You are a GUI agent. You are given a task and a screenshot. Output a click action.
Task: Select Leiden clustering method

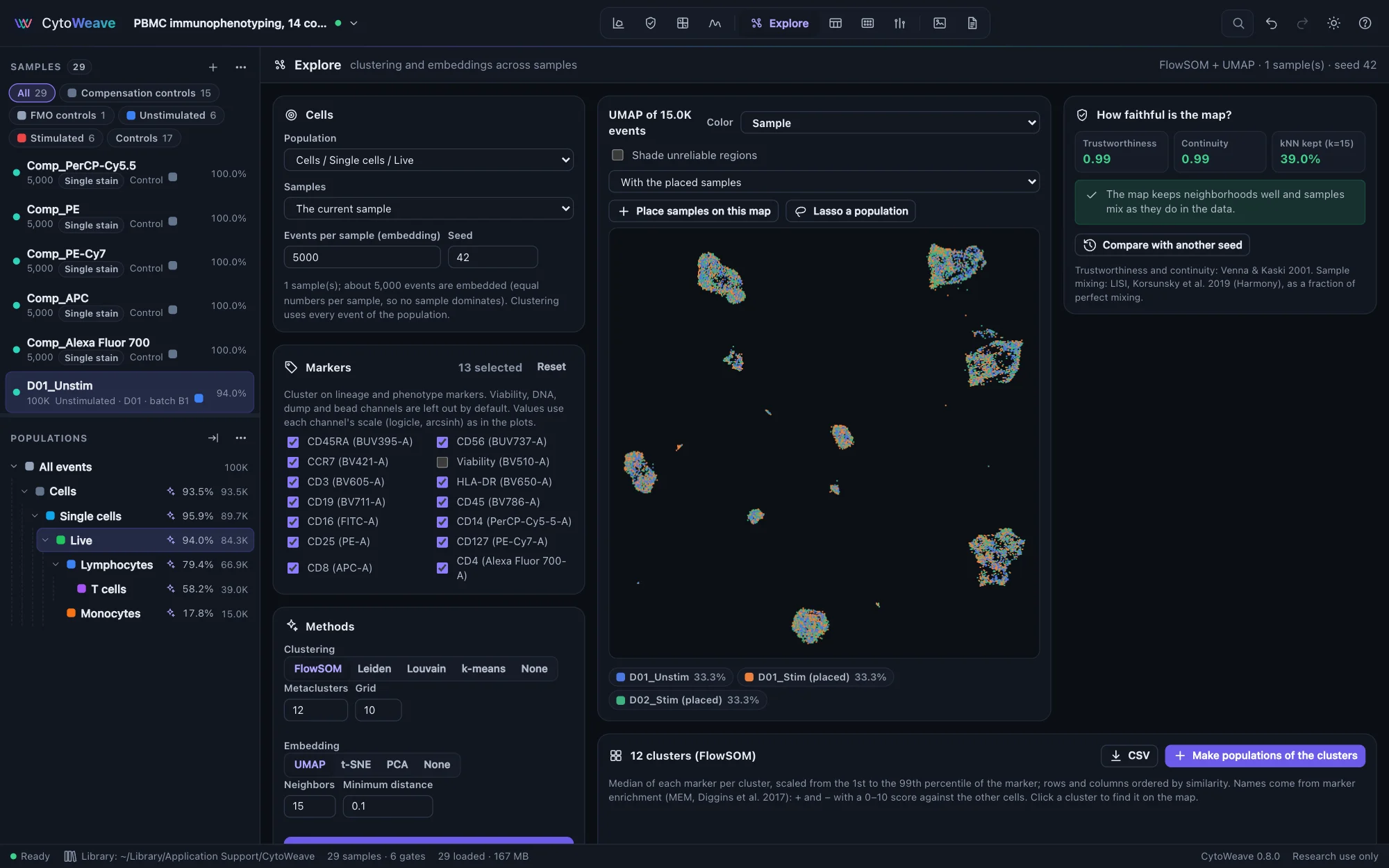click(374, 669)
